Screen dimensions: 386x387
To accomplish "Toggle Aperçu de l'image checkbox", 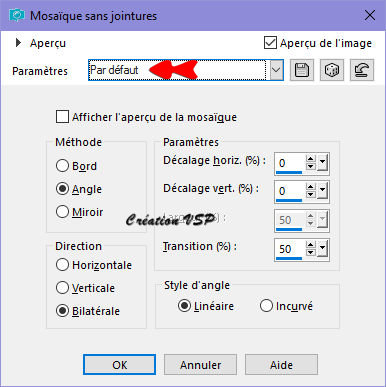I will point(270,43).
